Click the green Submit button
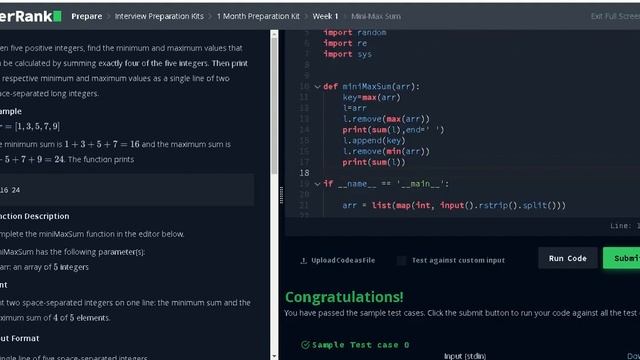The height and width of the screenshot is (360, 640). coord(621,258)
